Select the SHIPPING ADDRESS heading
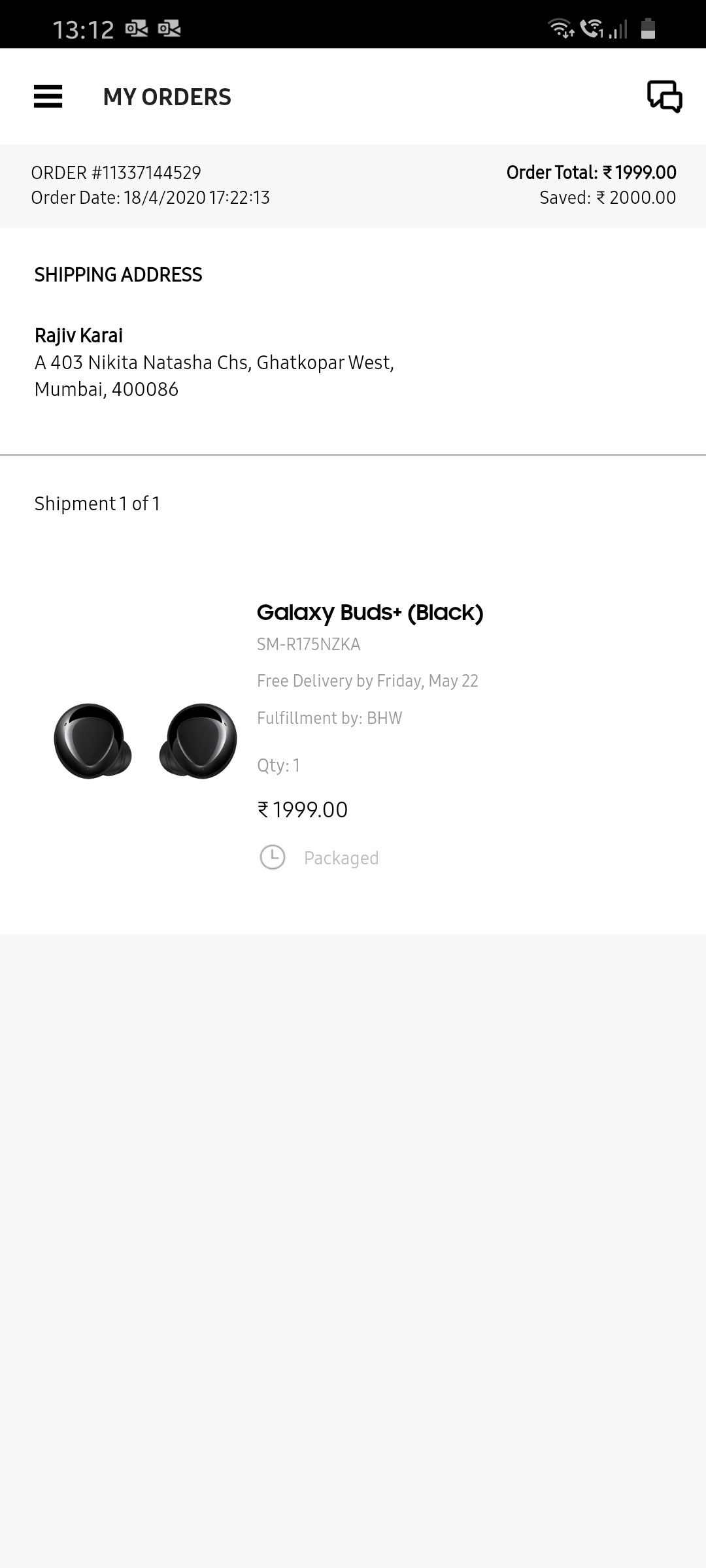Viewport: 706px width, 1568px height. 118,274
